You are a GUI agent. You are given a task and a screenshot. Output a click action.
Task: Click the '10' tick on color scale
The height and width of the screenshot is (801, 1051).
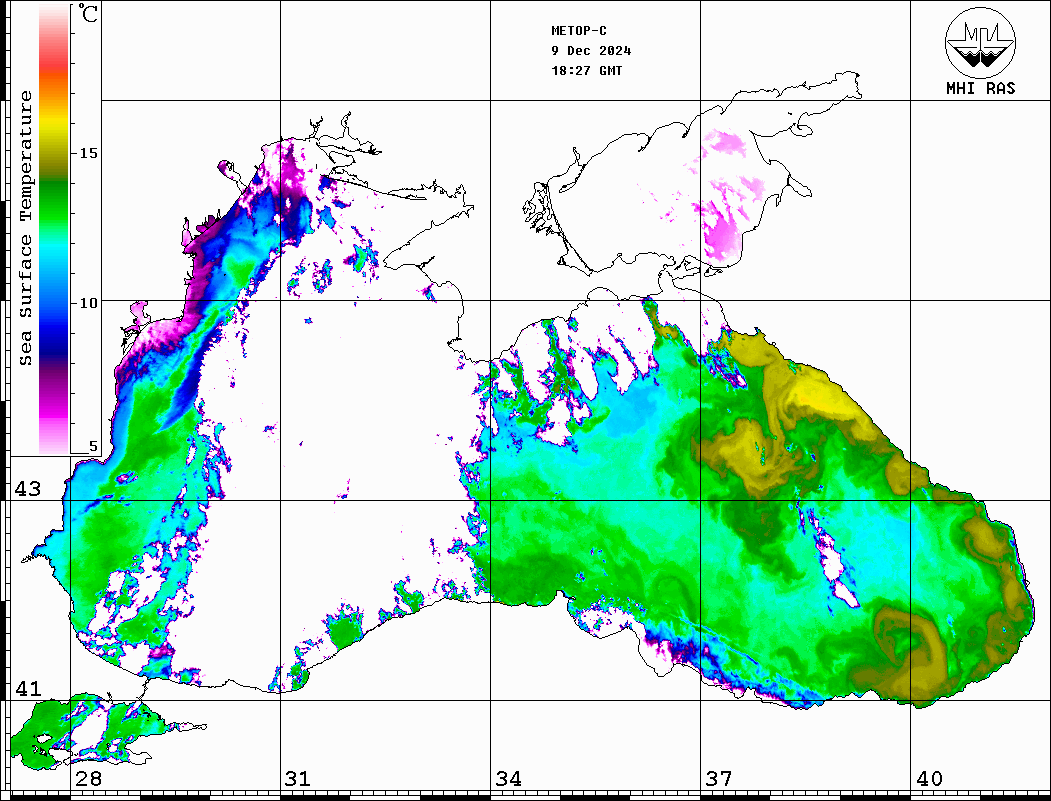pyautogui.click(x=88, y=304)
